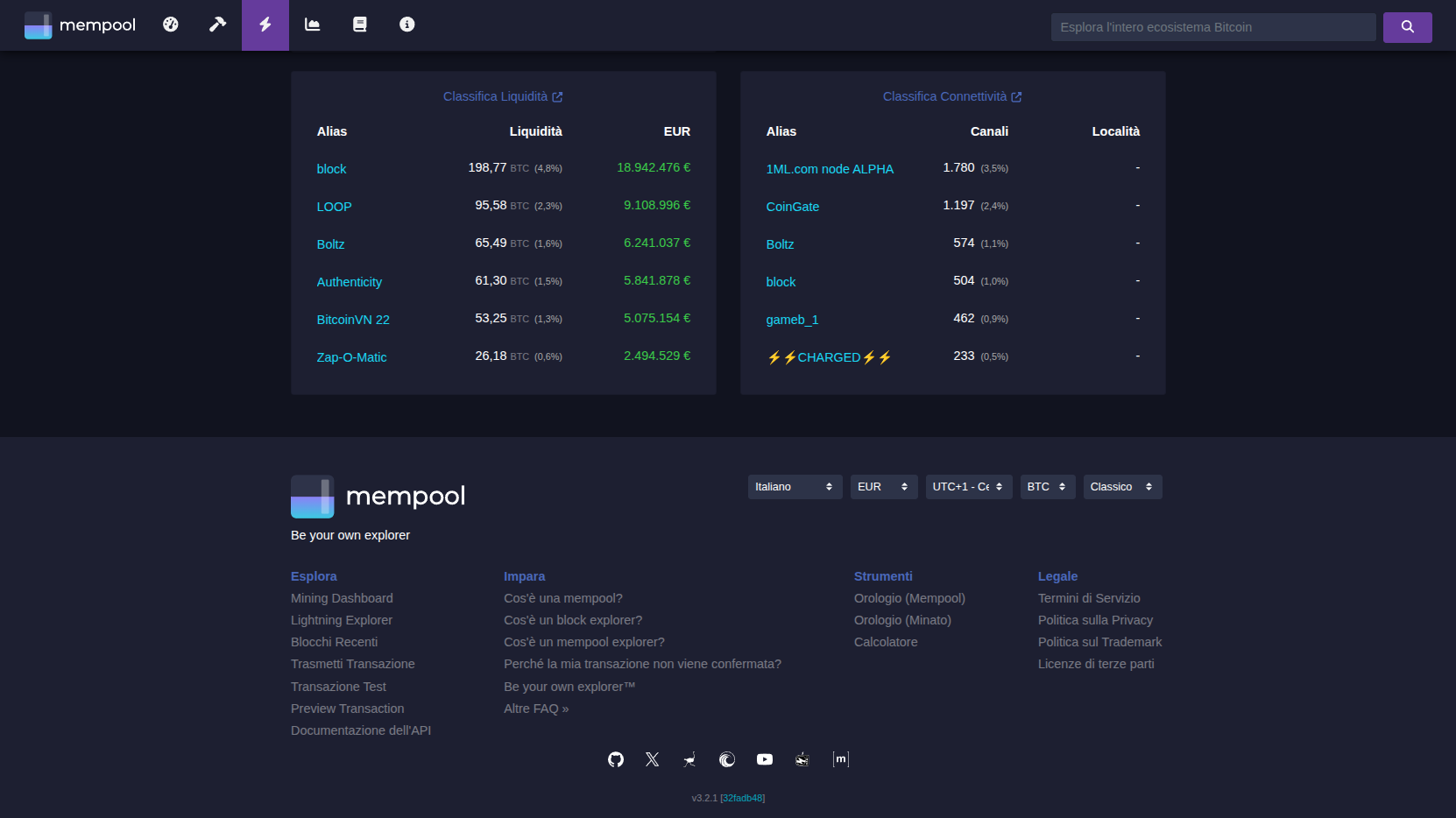Screen dimensions: 1456x818
Task: Open the Classifica Liquidità ranking link
Action: (x=502, y=96)
